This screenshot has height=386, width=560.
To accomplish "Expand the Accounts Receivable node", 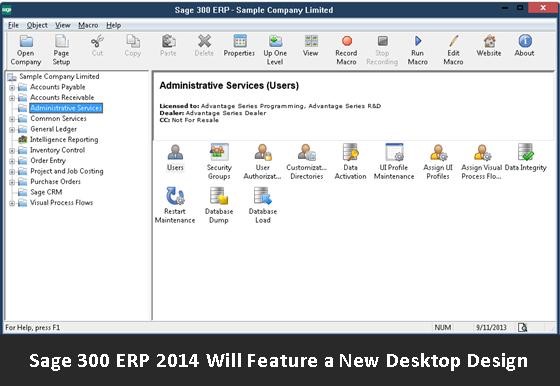I will coord(12,98).
